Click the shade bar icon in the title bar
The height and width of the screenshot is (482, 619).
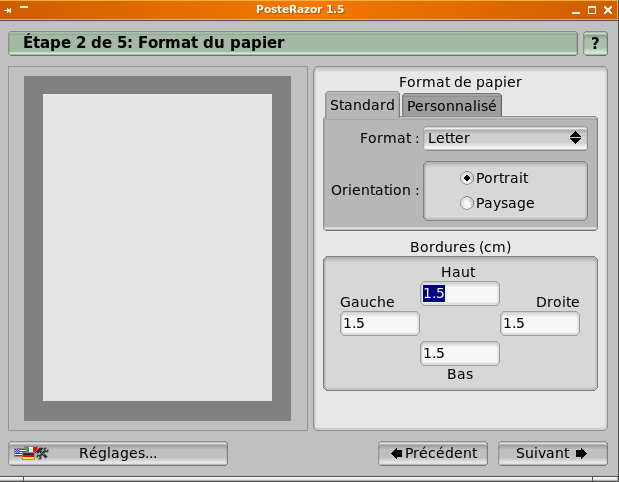coord(24,7)
